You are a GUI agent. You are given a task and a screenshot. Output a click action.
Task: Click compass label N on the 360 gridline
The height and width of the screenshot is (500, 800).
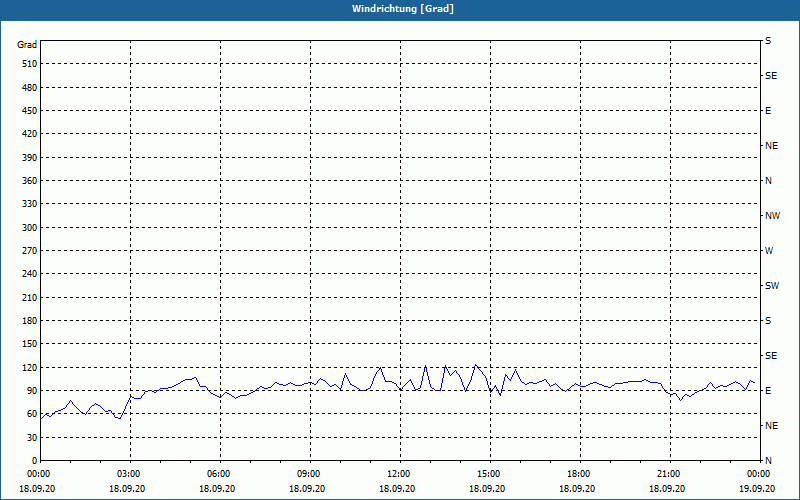coord(768,181)
